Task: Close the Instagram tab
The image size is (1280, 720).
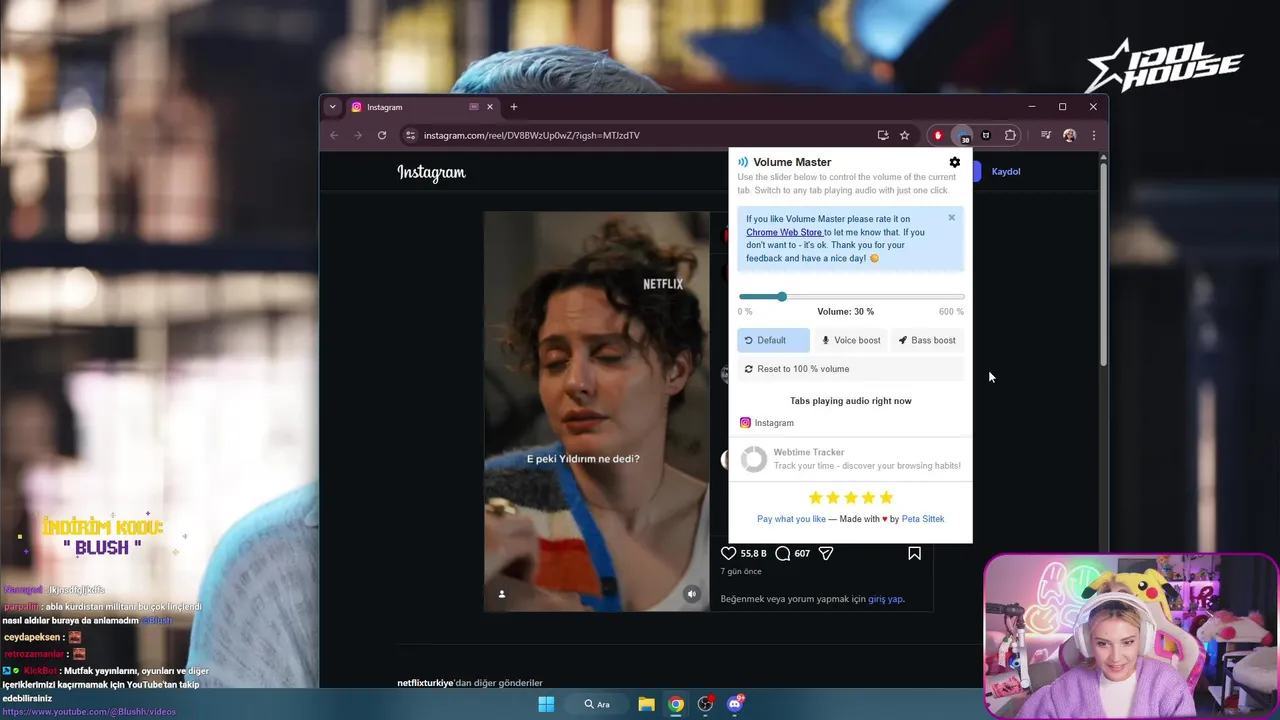Action: click(x=489, y=107)
